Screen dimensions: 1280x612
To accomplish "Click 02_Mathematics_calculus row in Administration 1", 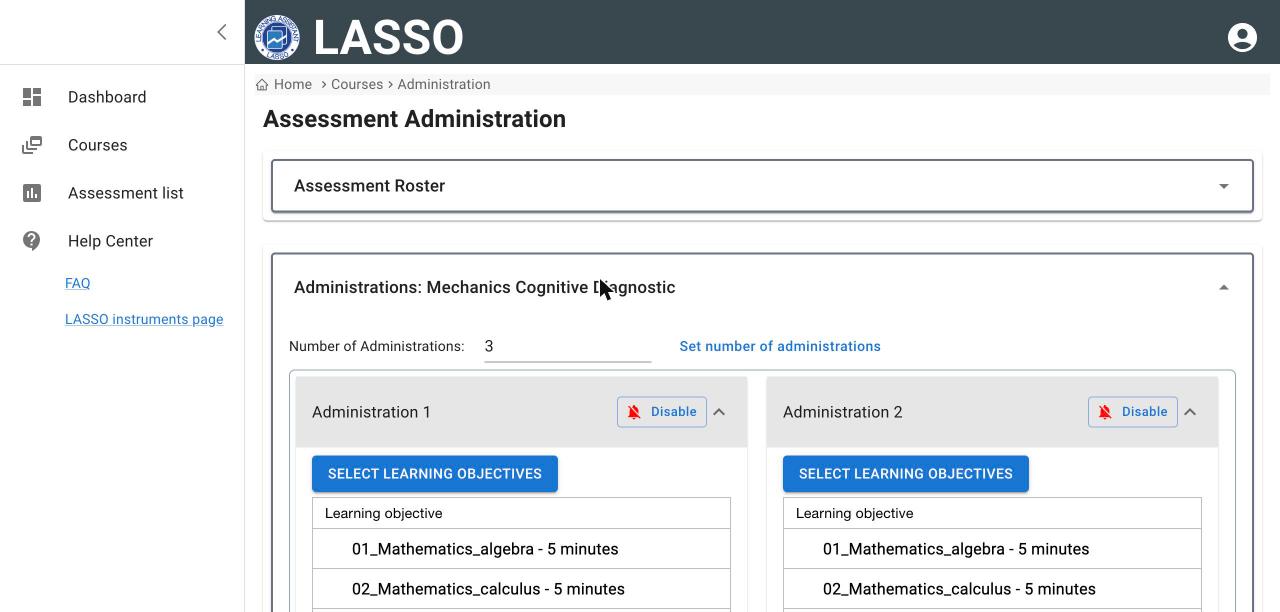I will (521, 589).
